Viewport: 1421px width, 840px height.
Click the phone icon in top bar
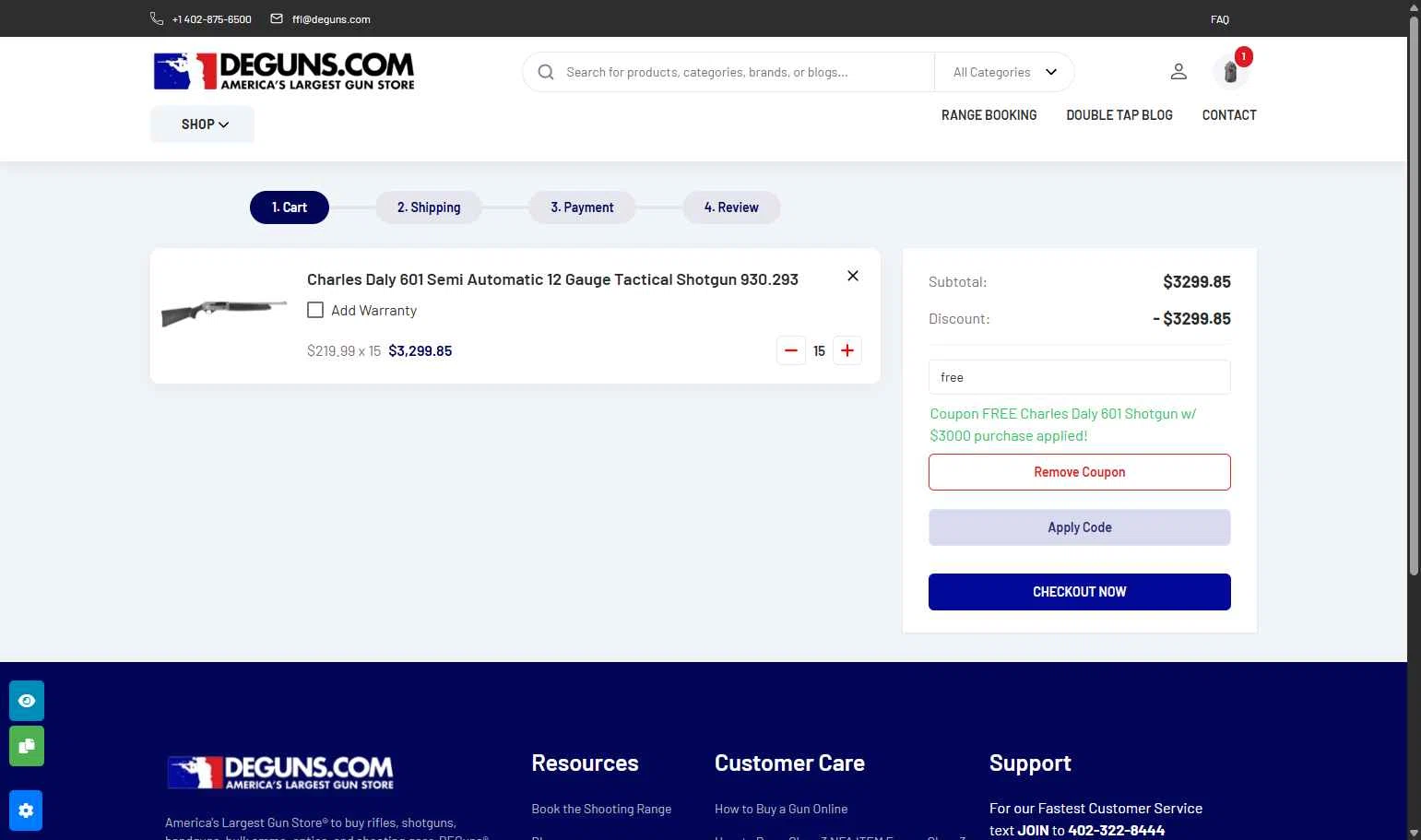pyautogui.click(x=157, y=18)
